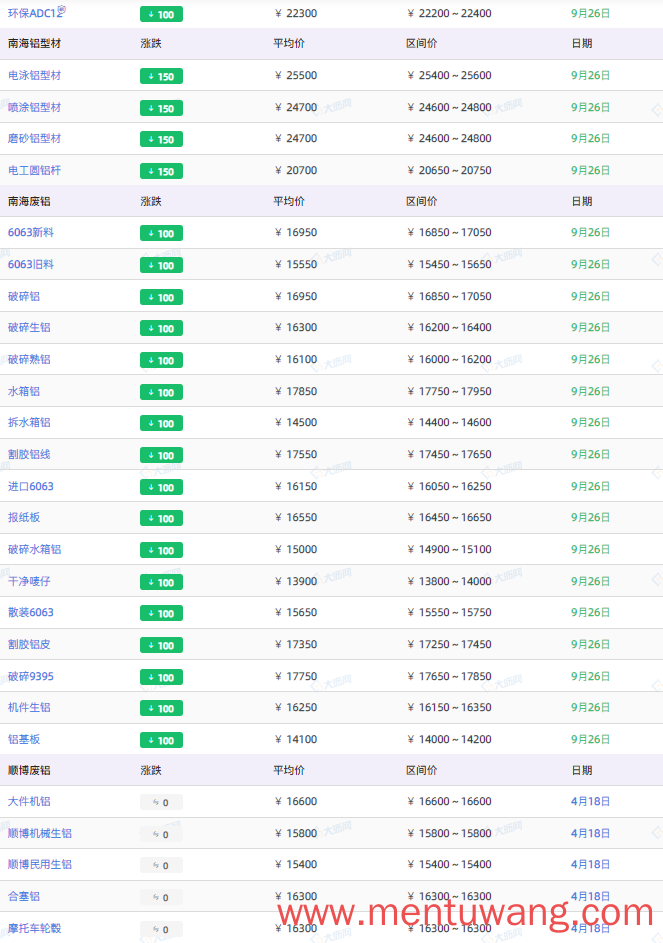
Task: Open the 6063旧料 link
Action: [x=31, y=265]
